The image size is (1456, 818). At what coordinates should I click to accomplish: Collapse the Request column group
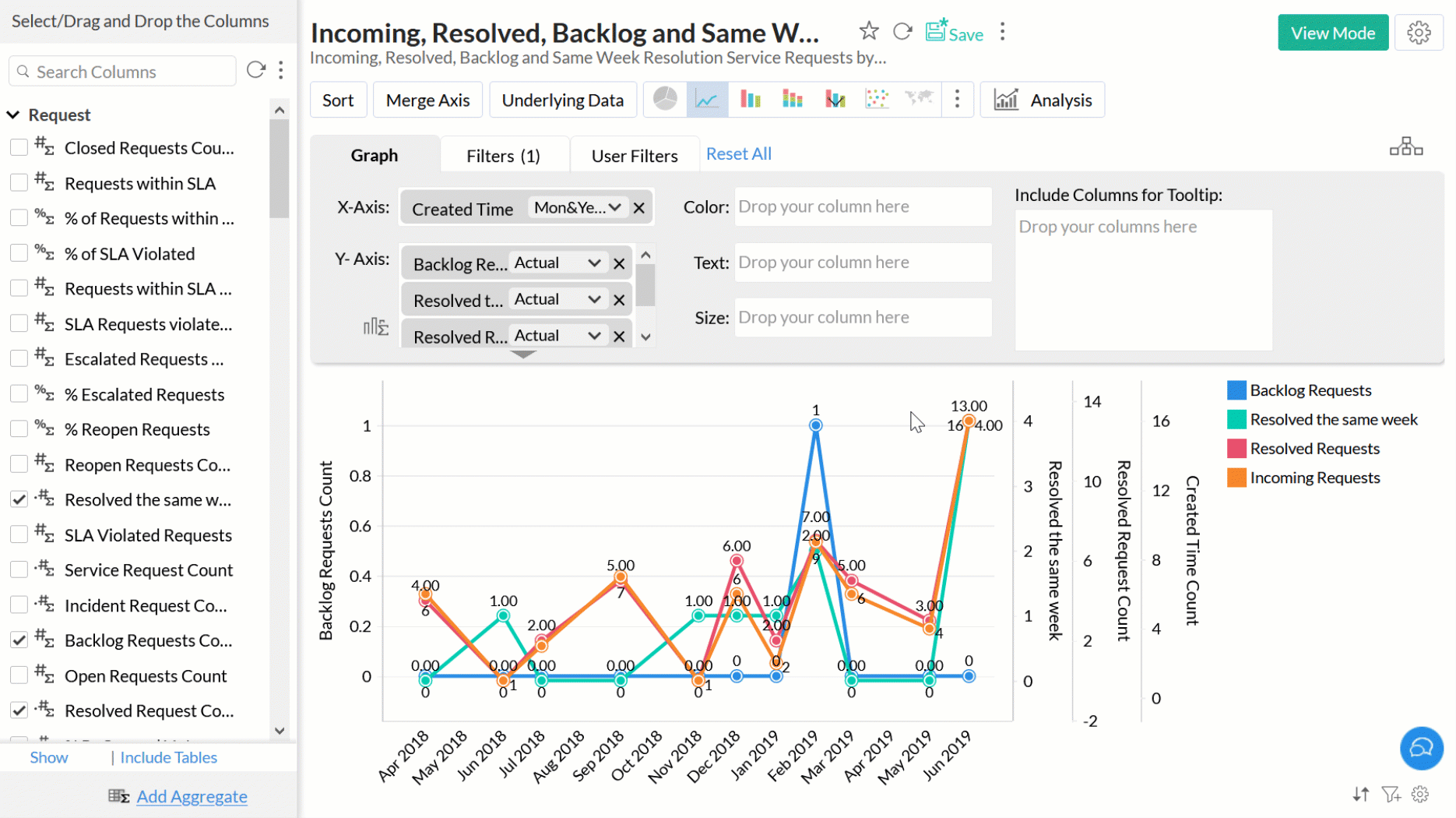[x=13, y=115]
